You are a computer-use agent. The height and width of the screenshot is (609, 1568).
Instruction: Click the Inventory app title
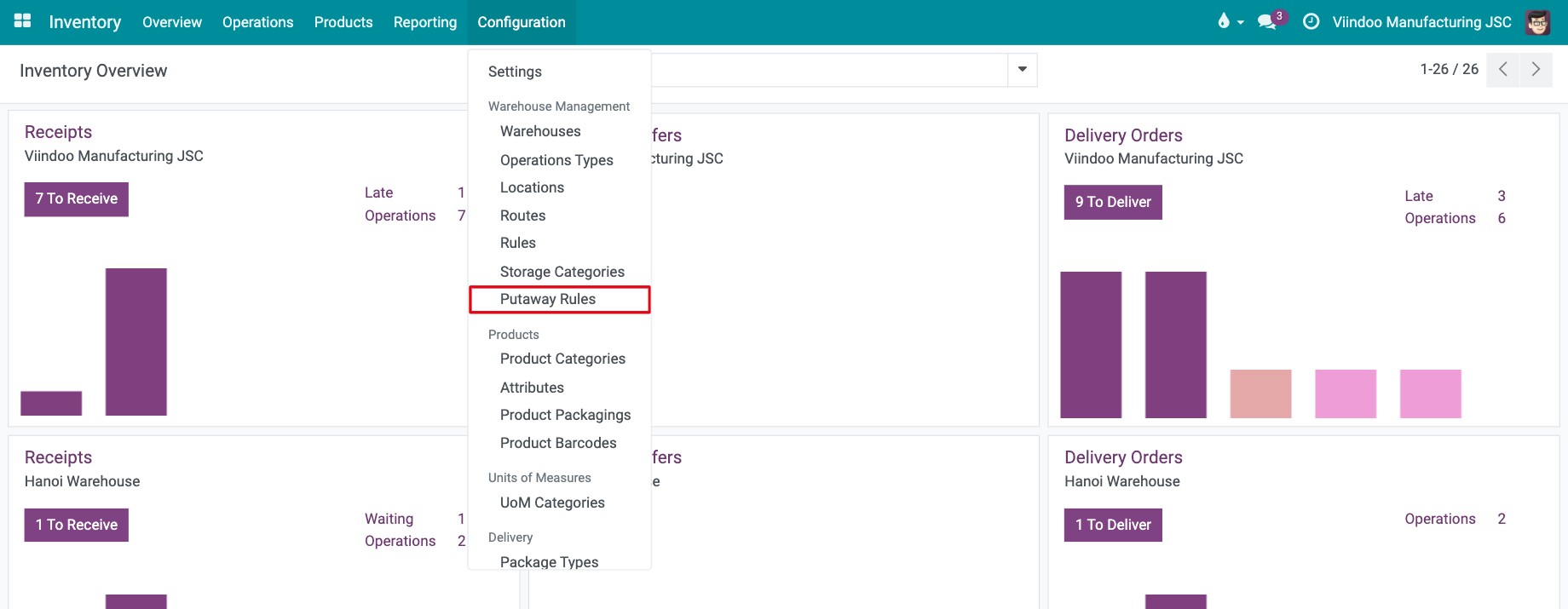(x=85, y=22)
